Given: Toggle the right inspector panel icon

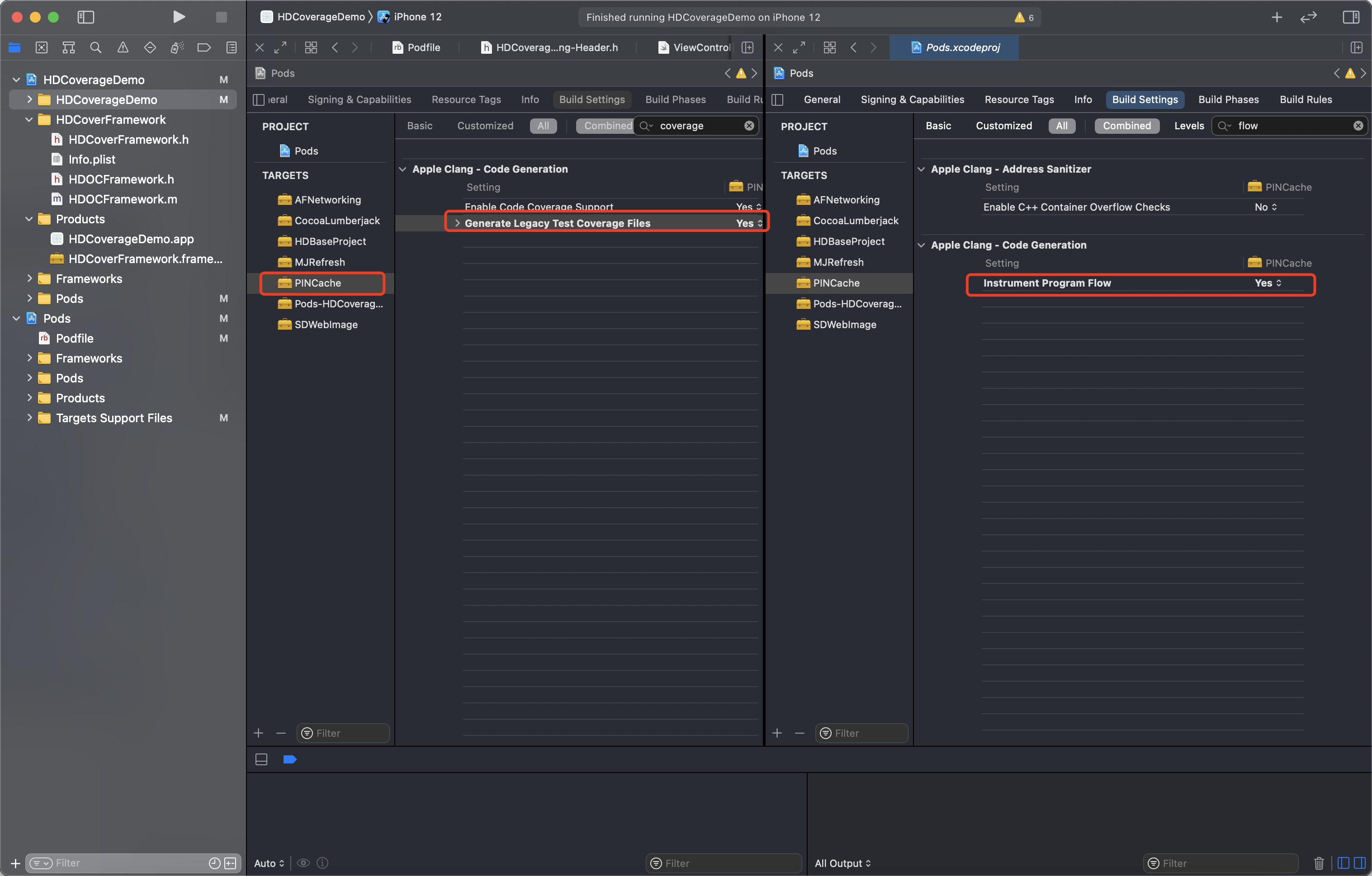Looking at the screenshot, I should pos(1350,17).
